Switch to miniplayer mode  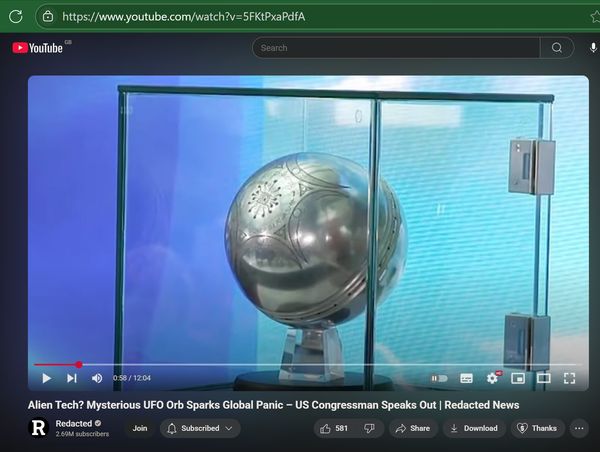tap(518, 378)
